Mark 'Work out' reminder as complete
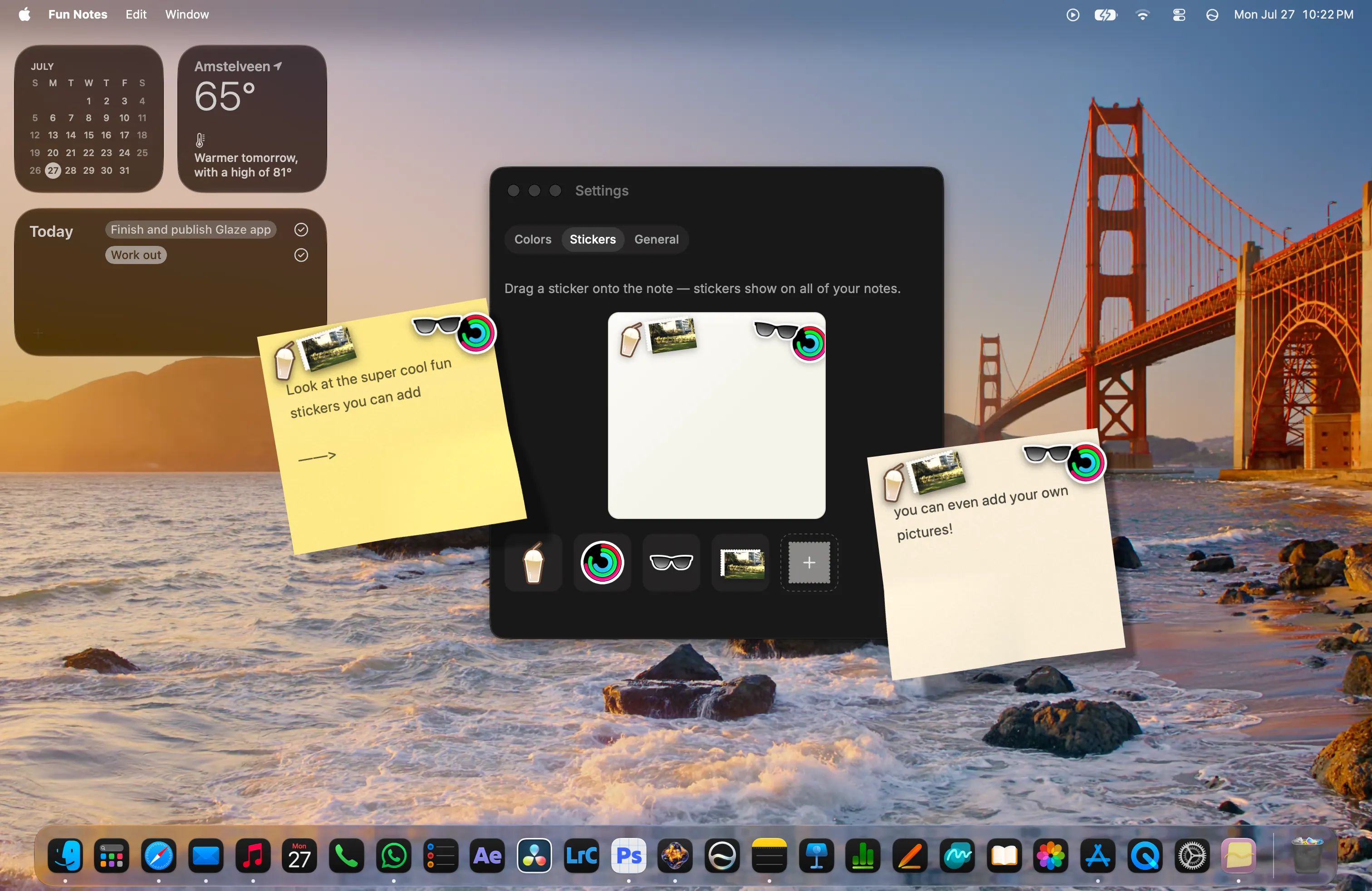Screen dimensions: 1372x891 (301, 255)
